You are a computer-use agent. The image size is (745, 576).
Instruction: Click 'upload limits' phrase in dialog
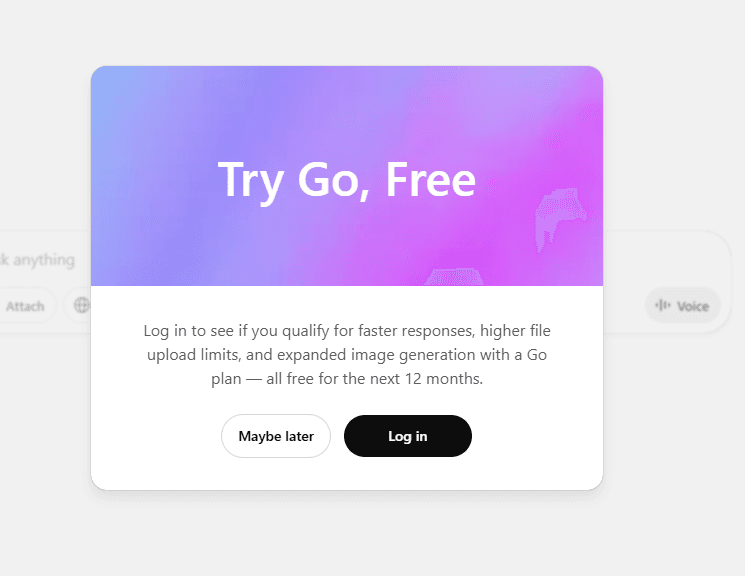click(x=194, y=355)
